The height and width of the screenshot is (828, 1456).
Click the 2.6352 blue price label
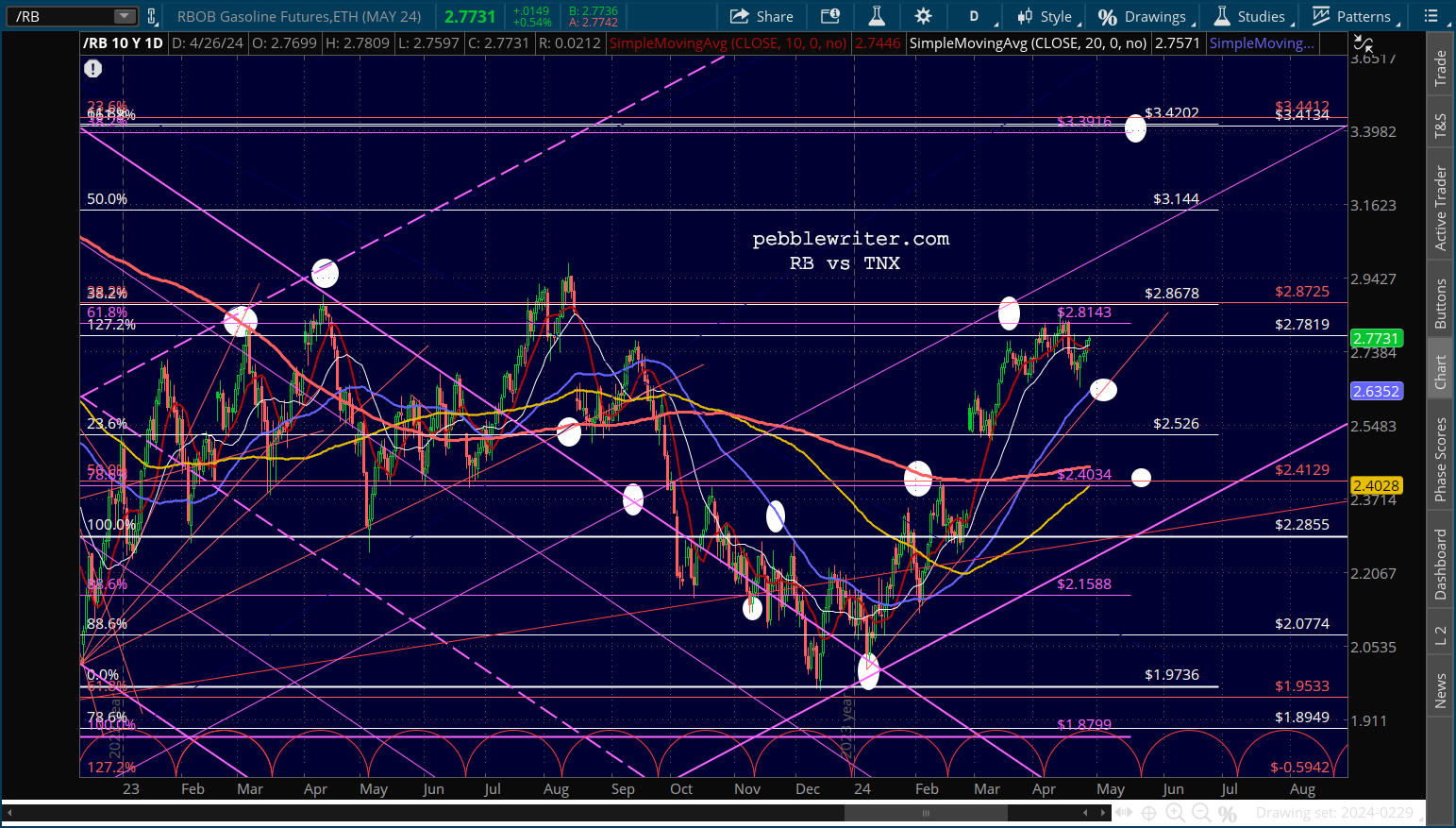click(x=1376, y=391)
